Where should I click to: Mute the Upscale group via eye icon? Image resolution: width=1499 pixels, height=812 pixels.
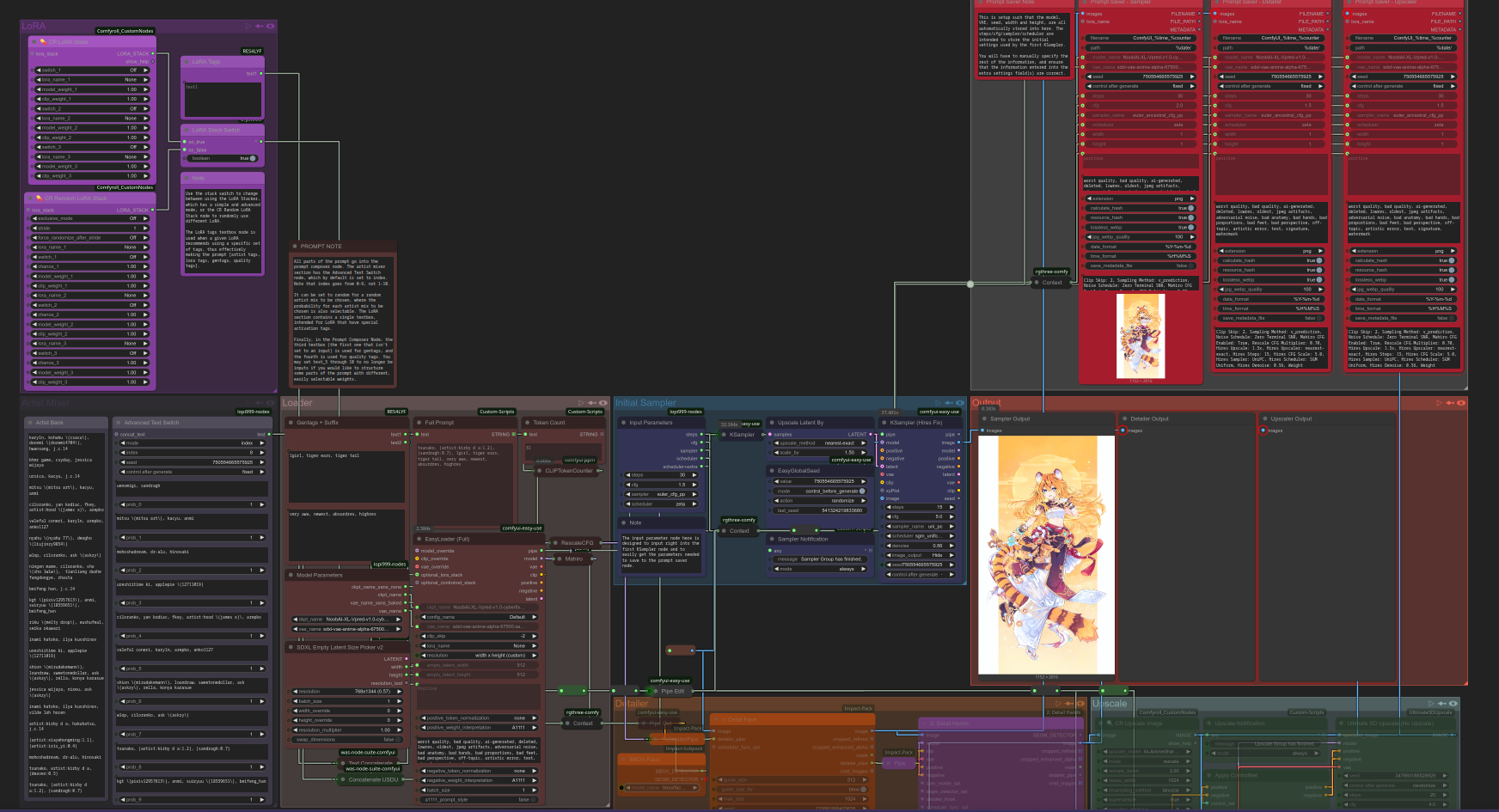(x=1454, y=703)
